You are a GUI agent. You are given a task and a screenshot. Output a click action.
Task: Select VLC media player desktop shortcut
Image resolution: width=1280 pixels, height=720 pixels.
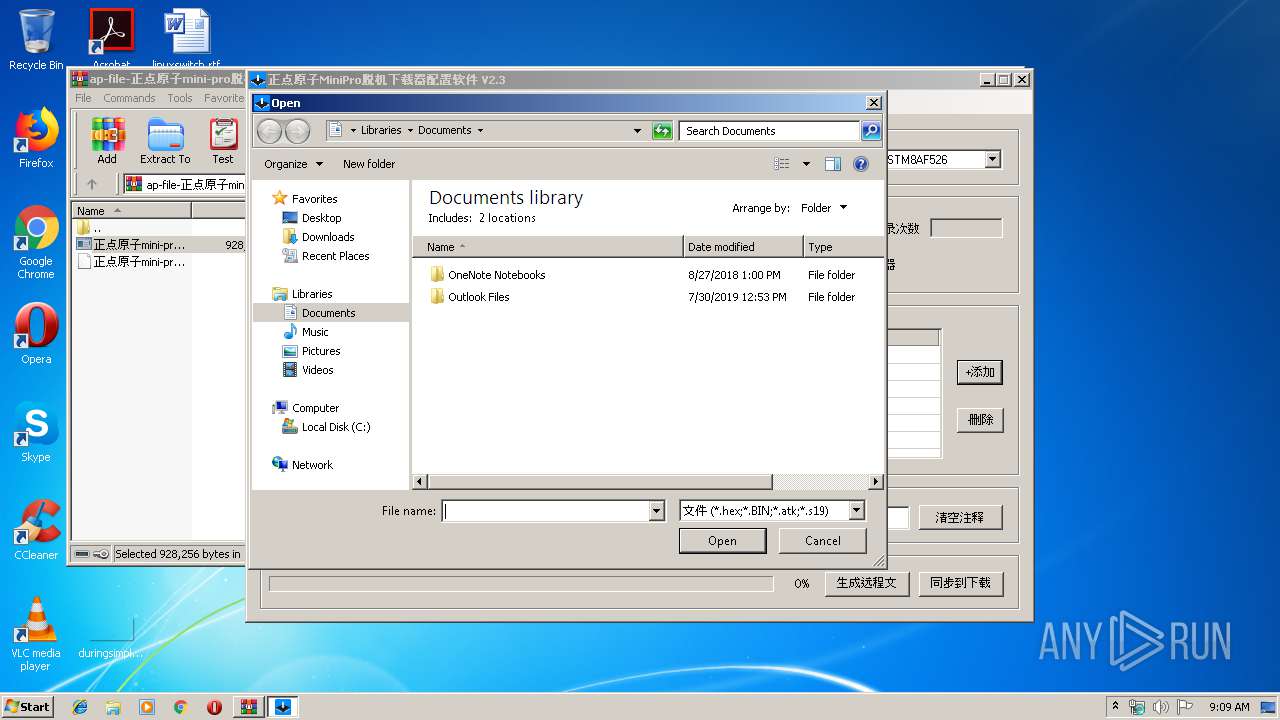coord(36,634)
